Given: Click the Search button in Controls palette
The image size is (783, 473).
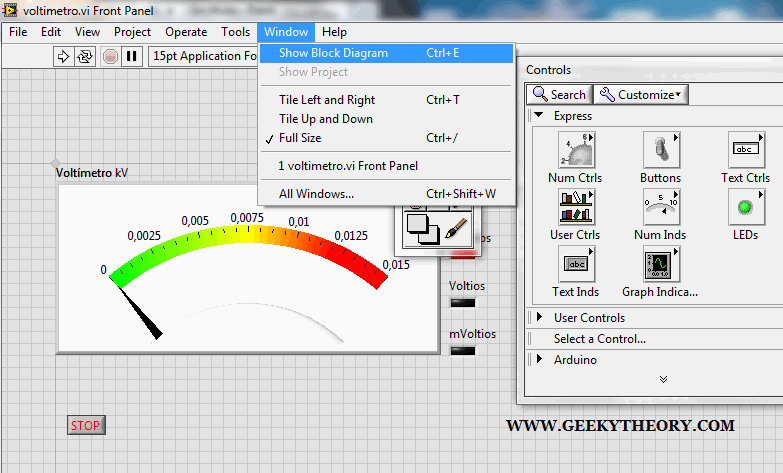Looking at the screenshot, I should click(x=559, y=94).
